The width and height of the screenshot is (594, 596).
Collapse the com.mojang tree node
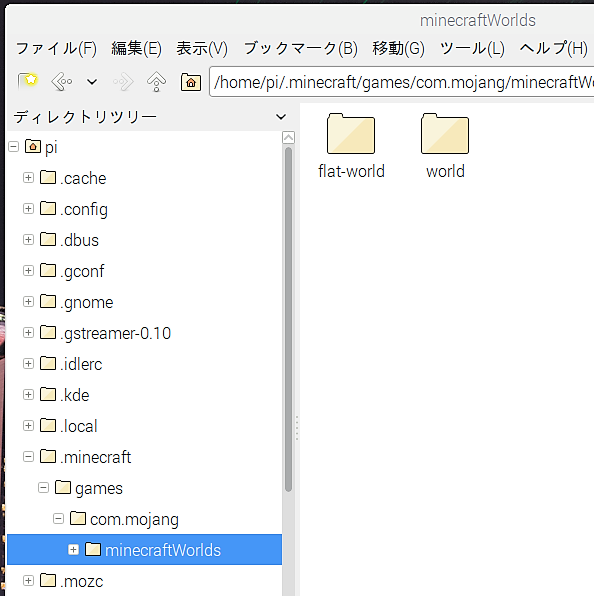(x=58, y=518)
